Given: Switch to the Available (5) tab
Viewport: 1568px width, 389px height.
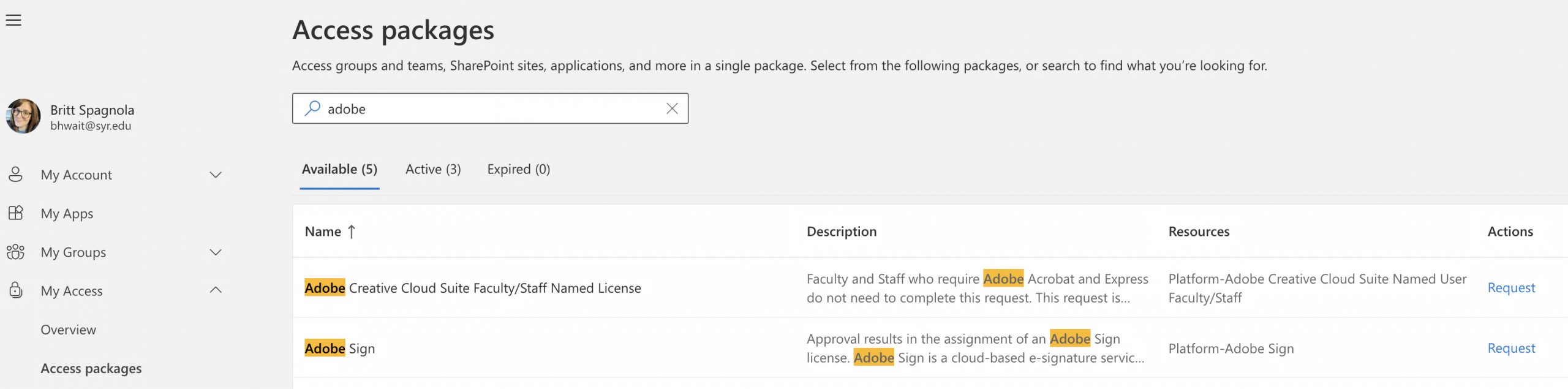Looking at the screenshot, I should 339,169.
